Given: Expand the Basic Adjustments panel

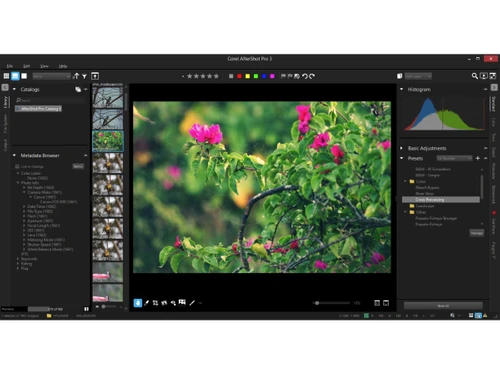Looking at the screenshot, I should pos(402,148).
